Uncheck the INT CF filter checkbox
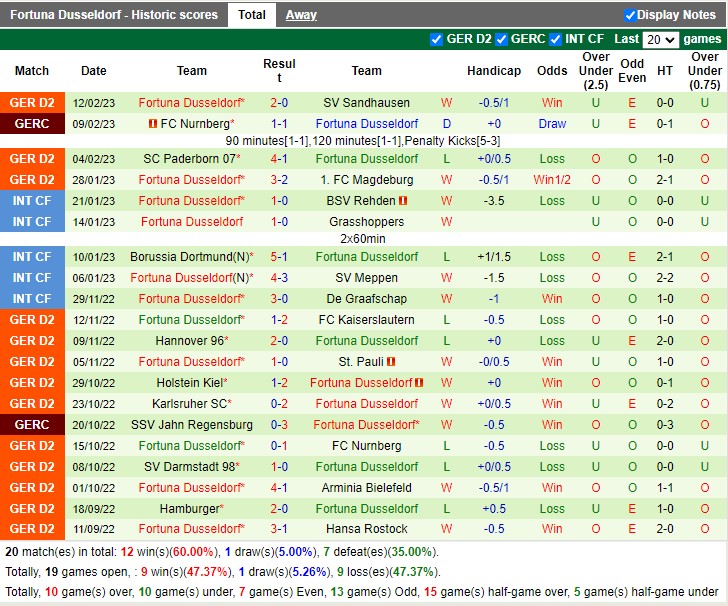The width and height of the screenshot is (728, 606). click(555, 39)
